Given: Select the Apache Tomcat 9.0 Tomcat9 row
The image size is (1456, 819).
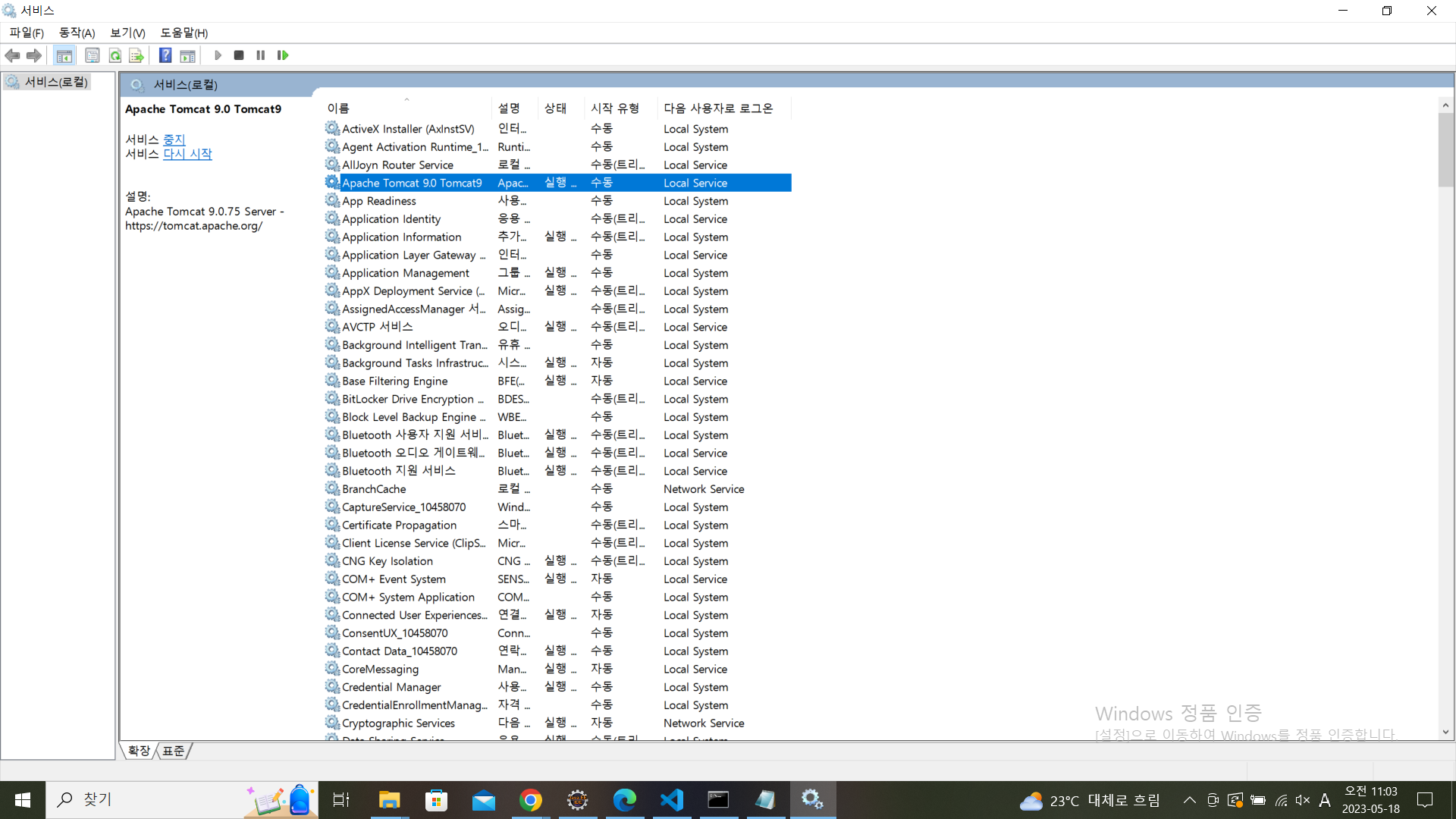Looking at the screenshot, I should click(557, 183).
